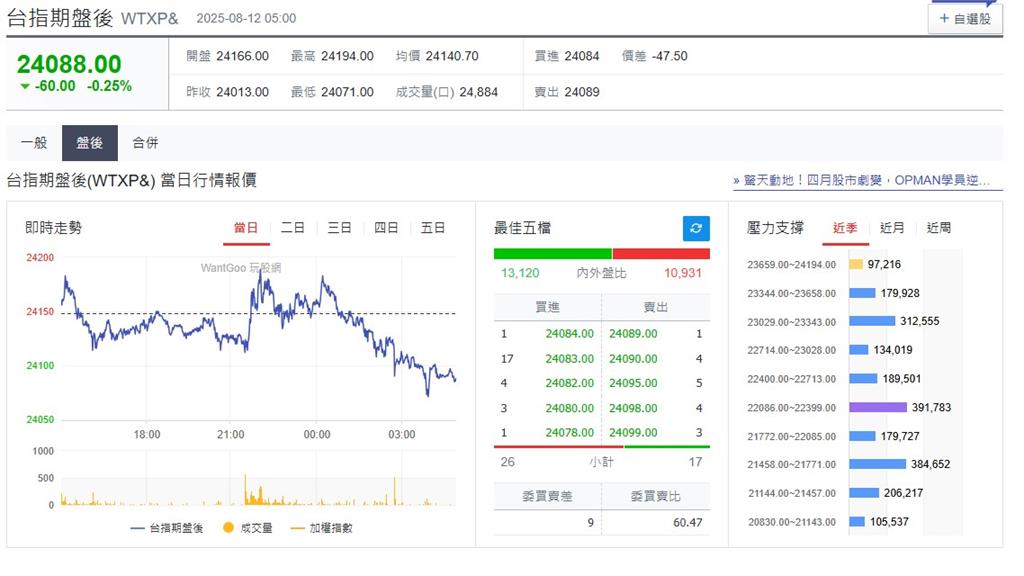
Task: Click the bid price 24082.00
Action: [x=569, y=383]
